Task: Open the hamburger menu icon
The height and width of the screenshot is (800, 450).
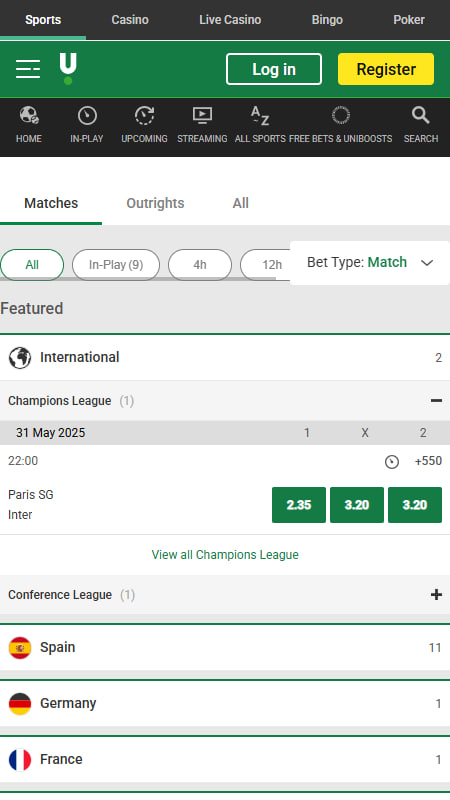Action: (x=28, y=69)
